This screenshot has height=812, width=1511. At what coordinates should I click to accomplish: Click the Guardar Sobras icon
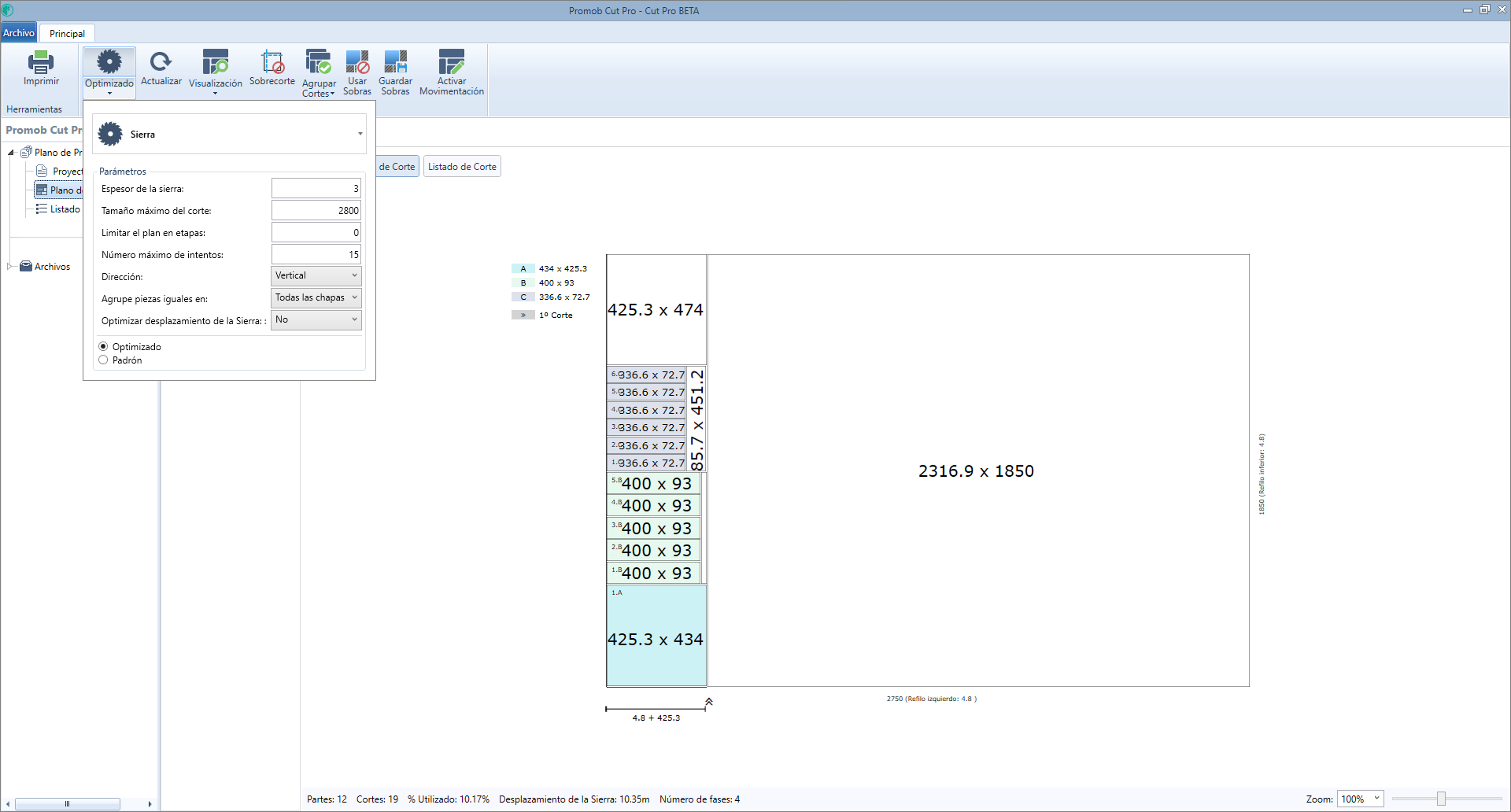396,61
